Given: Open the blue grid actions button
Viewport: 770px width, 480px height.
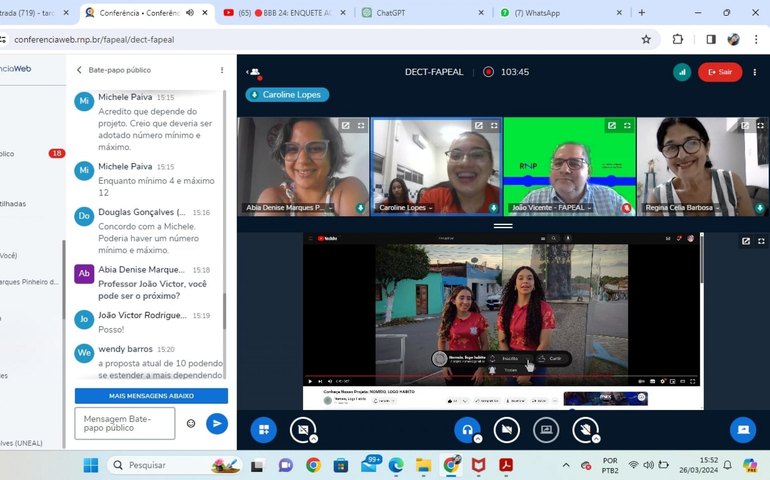Looking at the screenshot, I should coord(263,429).
